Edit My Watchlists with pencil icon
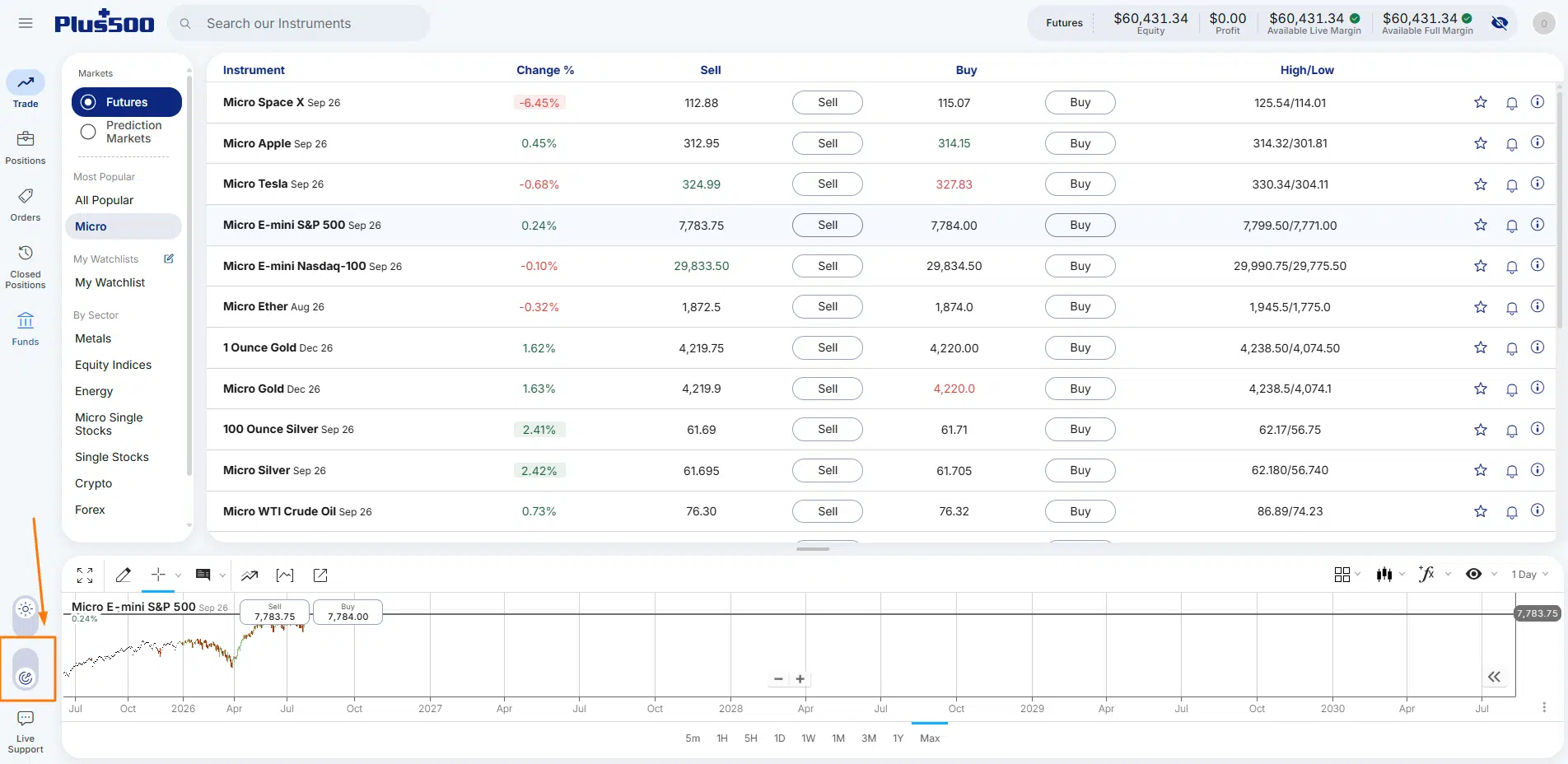Screen dimensions: 1568x764 pos(169,259)
